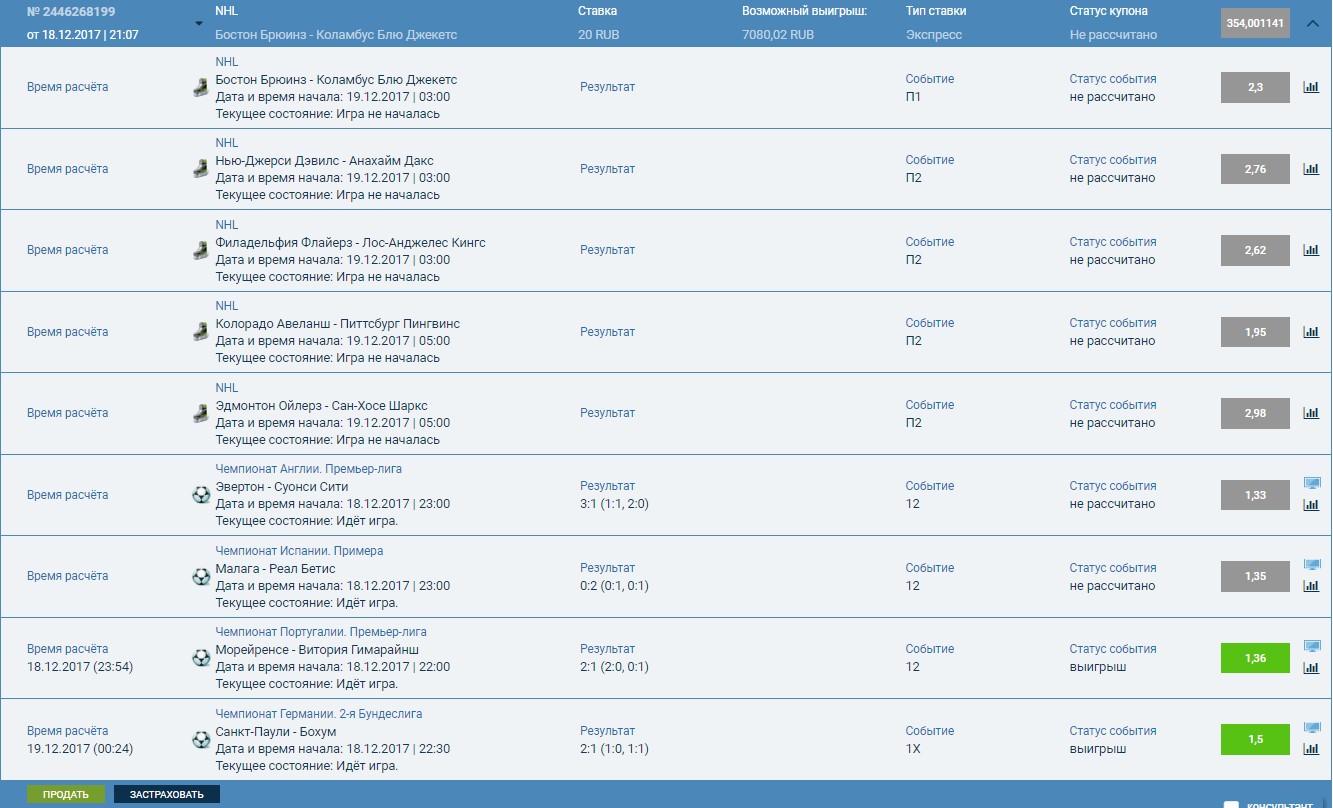The width and height of the screenshot is (1333, 808).
Task: Click the 2,3 odds box
Action: pyautogui.click(x=1255, y=88)
